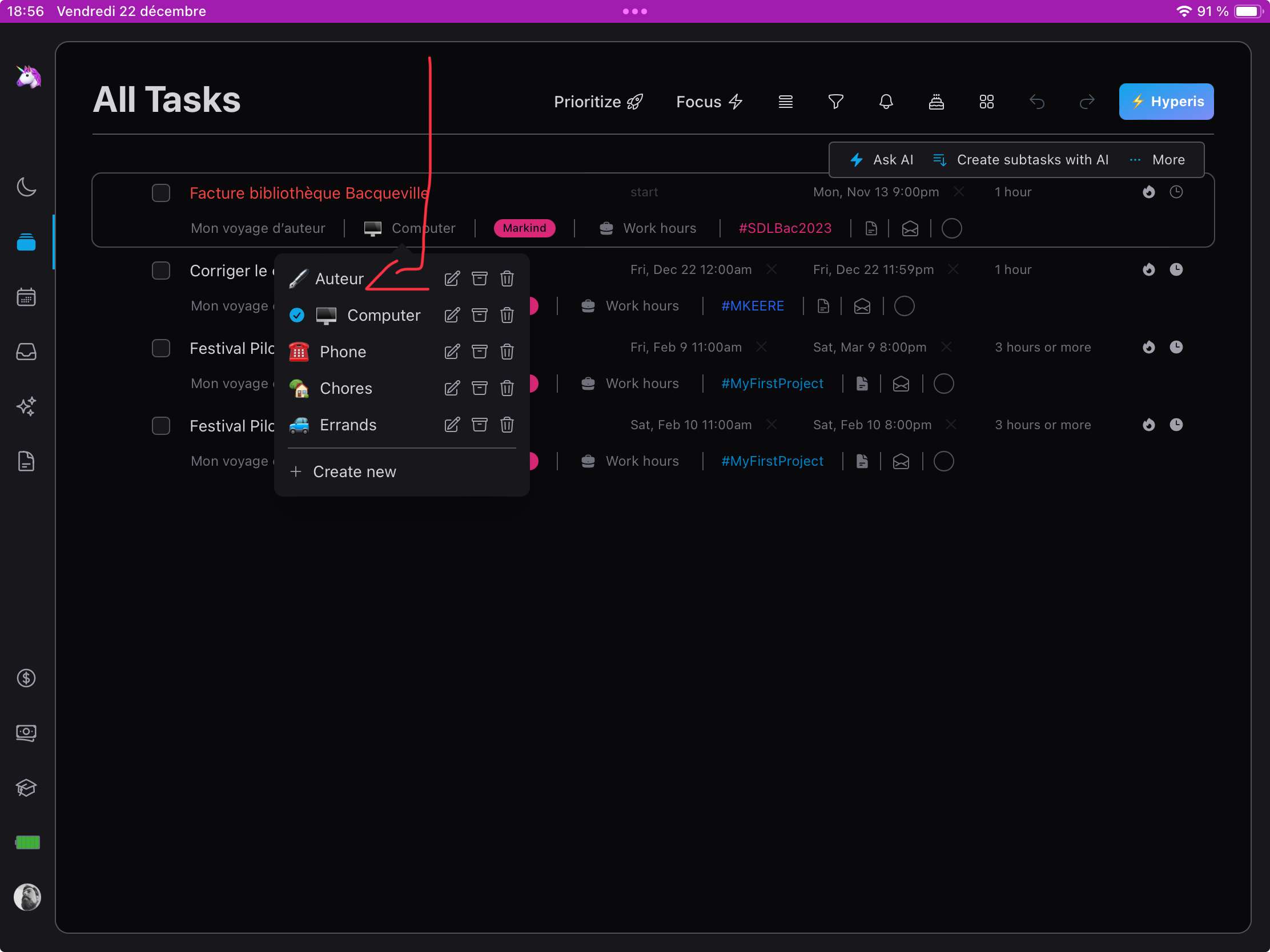Open the calendar view in sidebar

click(x=26, y=297)
